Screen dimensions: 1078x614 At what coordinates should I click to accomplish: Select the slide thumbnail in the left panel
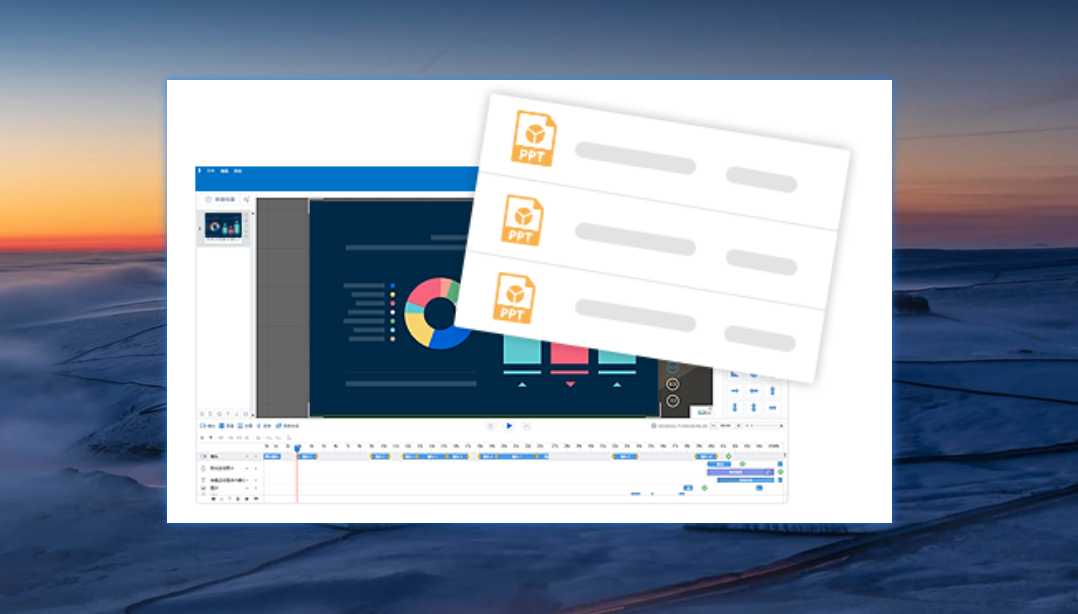pos(223,227)
